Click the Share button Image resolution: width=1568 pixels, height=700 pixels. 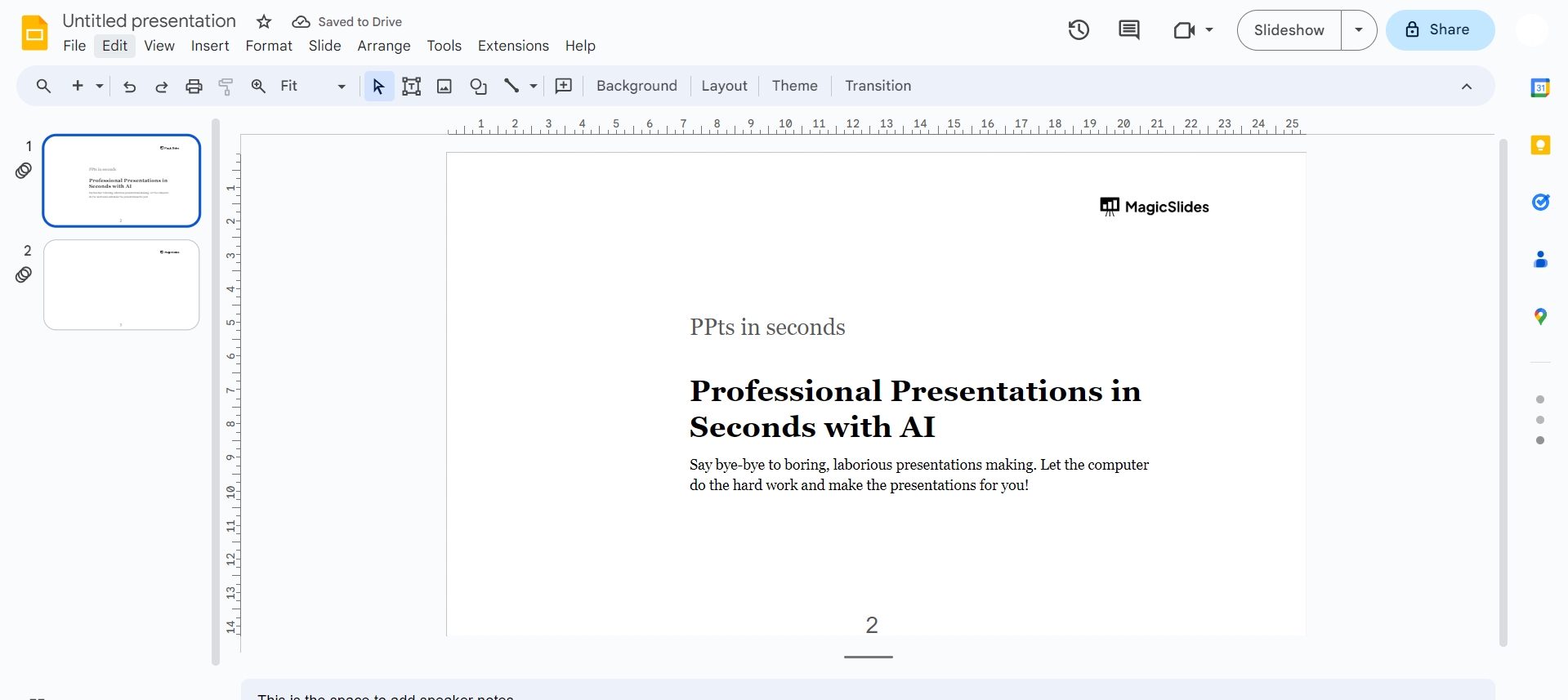1440,30
